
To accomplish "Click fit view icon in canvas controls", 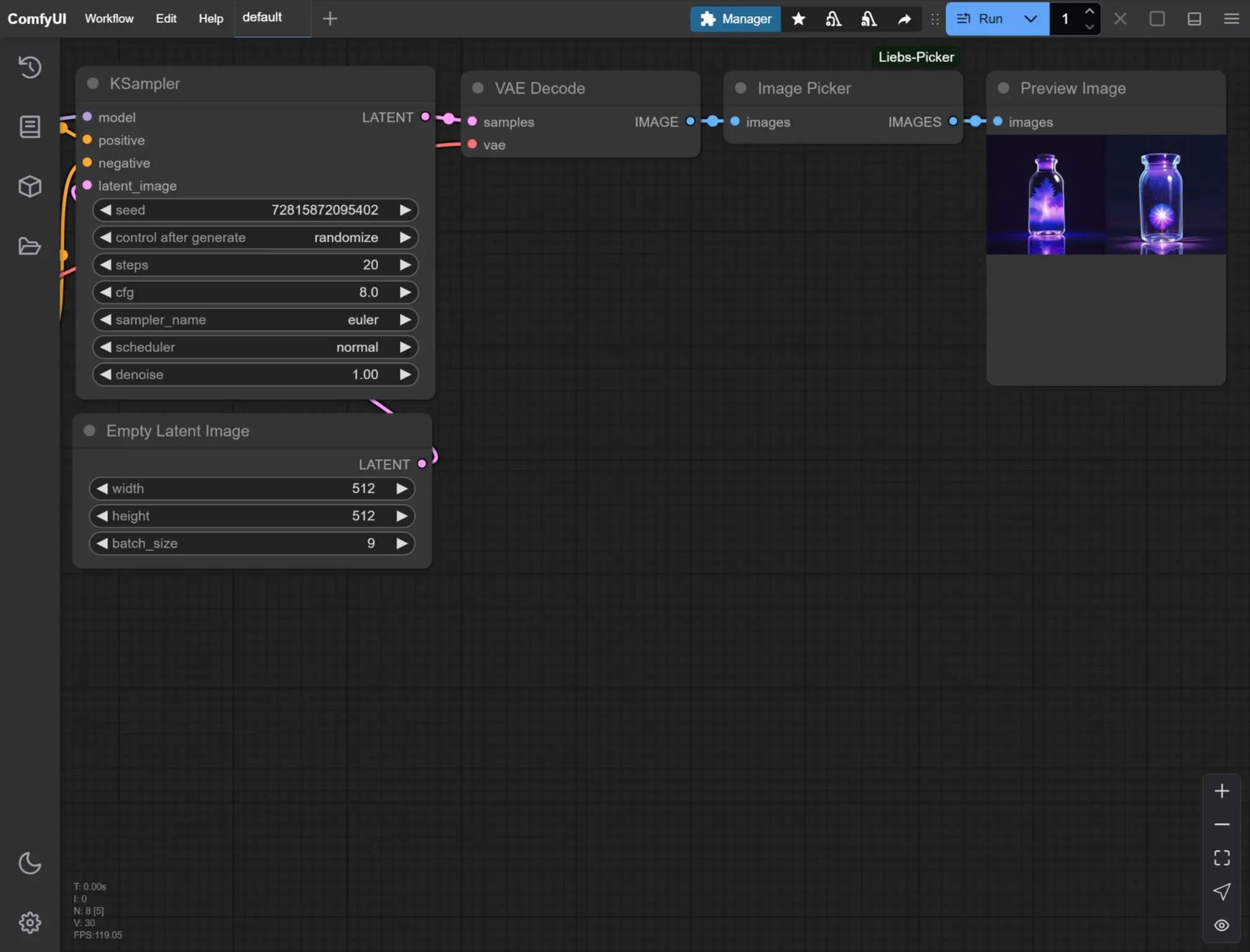I will click(1221, 858).
